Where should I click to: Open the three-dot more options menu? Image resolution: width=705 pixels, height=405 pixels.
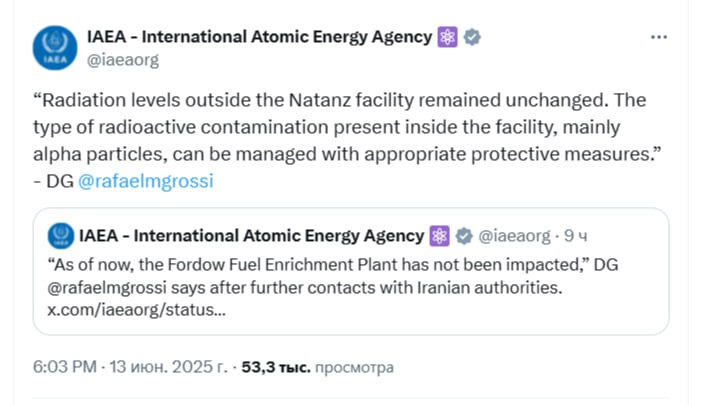click(659, 37)
